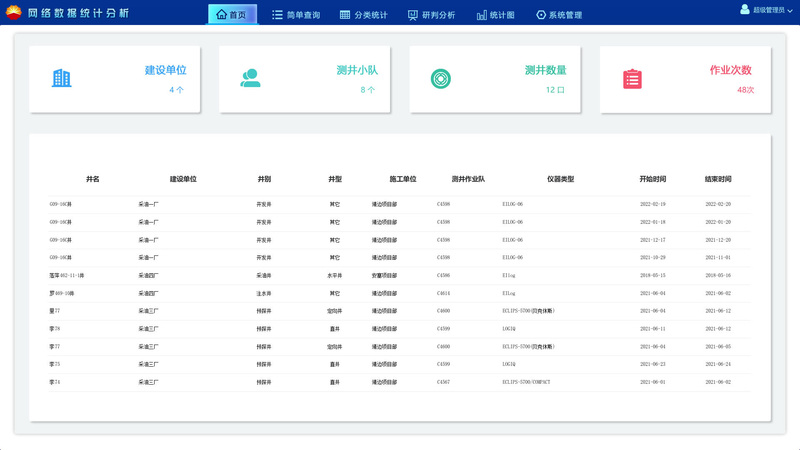Click the 井名 column header
This screenshot has width=800, height=450.
[93, 179]
